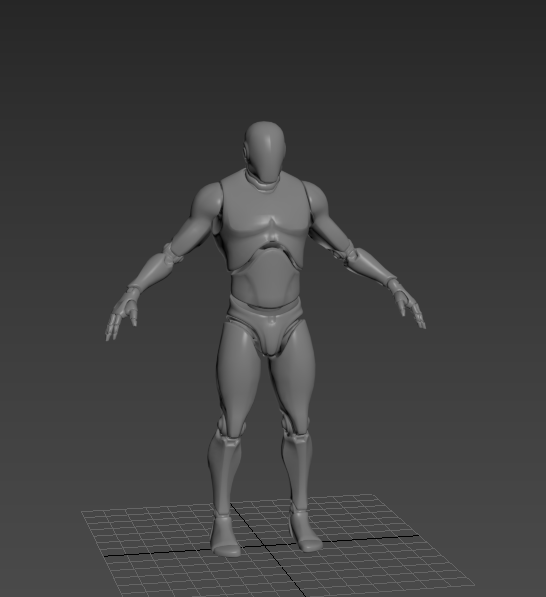Image resolution: width=546 pixels, height=597 pixels.
Task: Click the knee joint on the viewport's left side
Action: [x=230, y=429]
